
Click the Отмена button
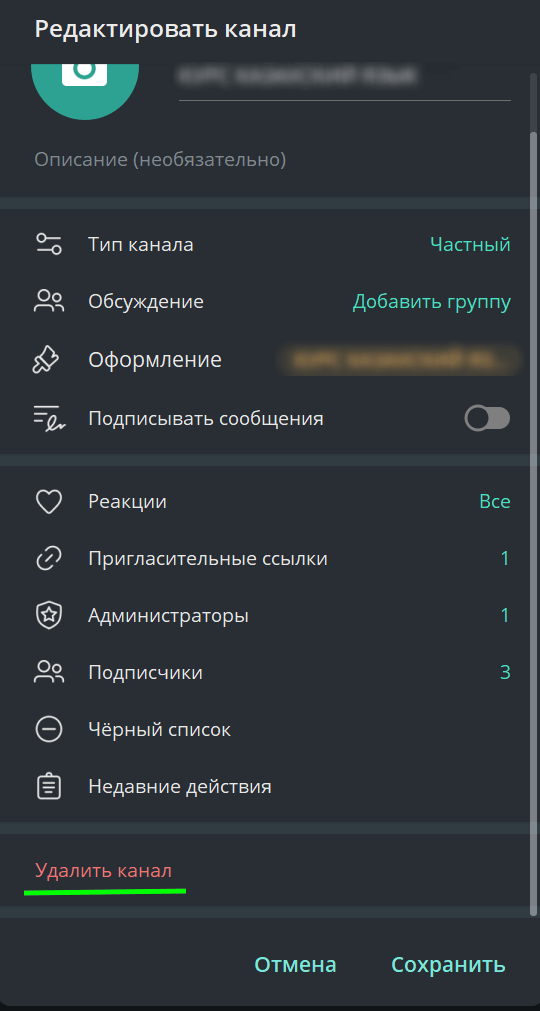[296, 965]
